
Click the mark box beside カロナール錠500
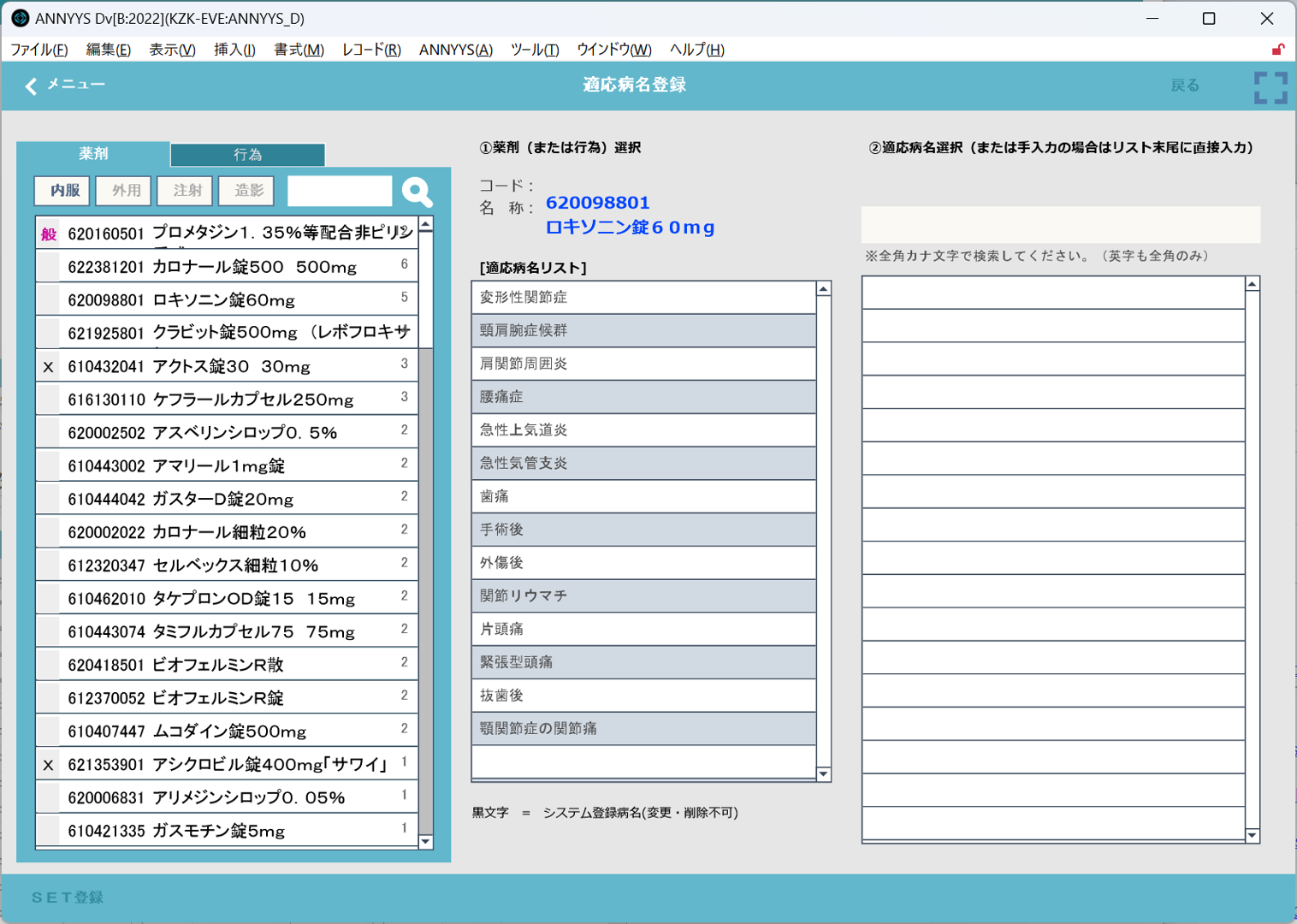(x=48, y=267)
